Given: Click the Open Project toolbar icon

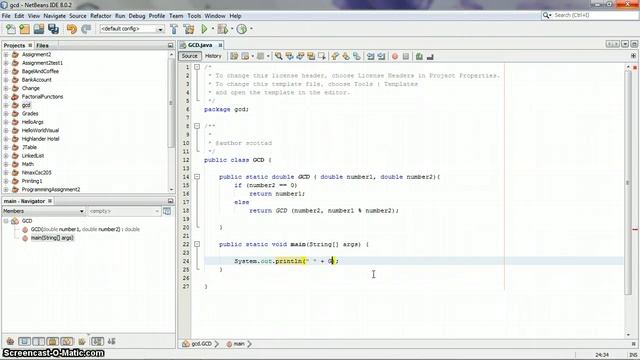Looking at the screenshot, I should pos(39,29).
